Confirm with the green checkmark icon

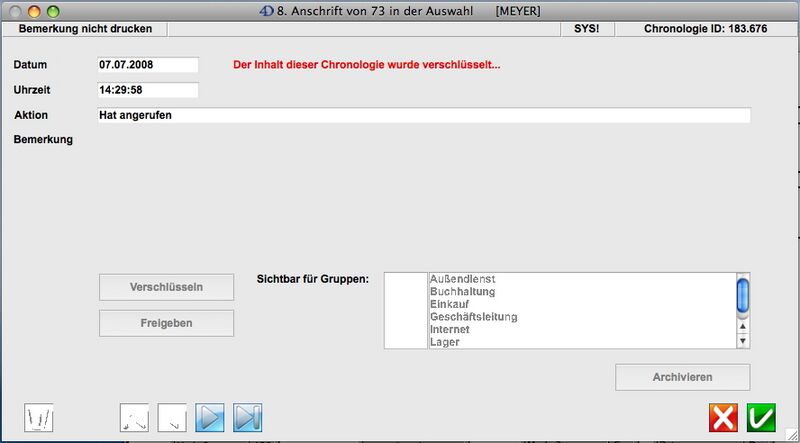click(761, 417)
